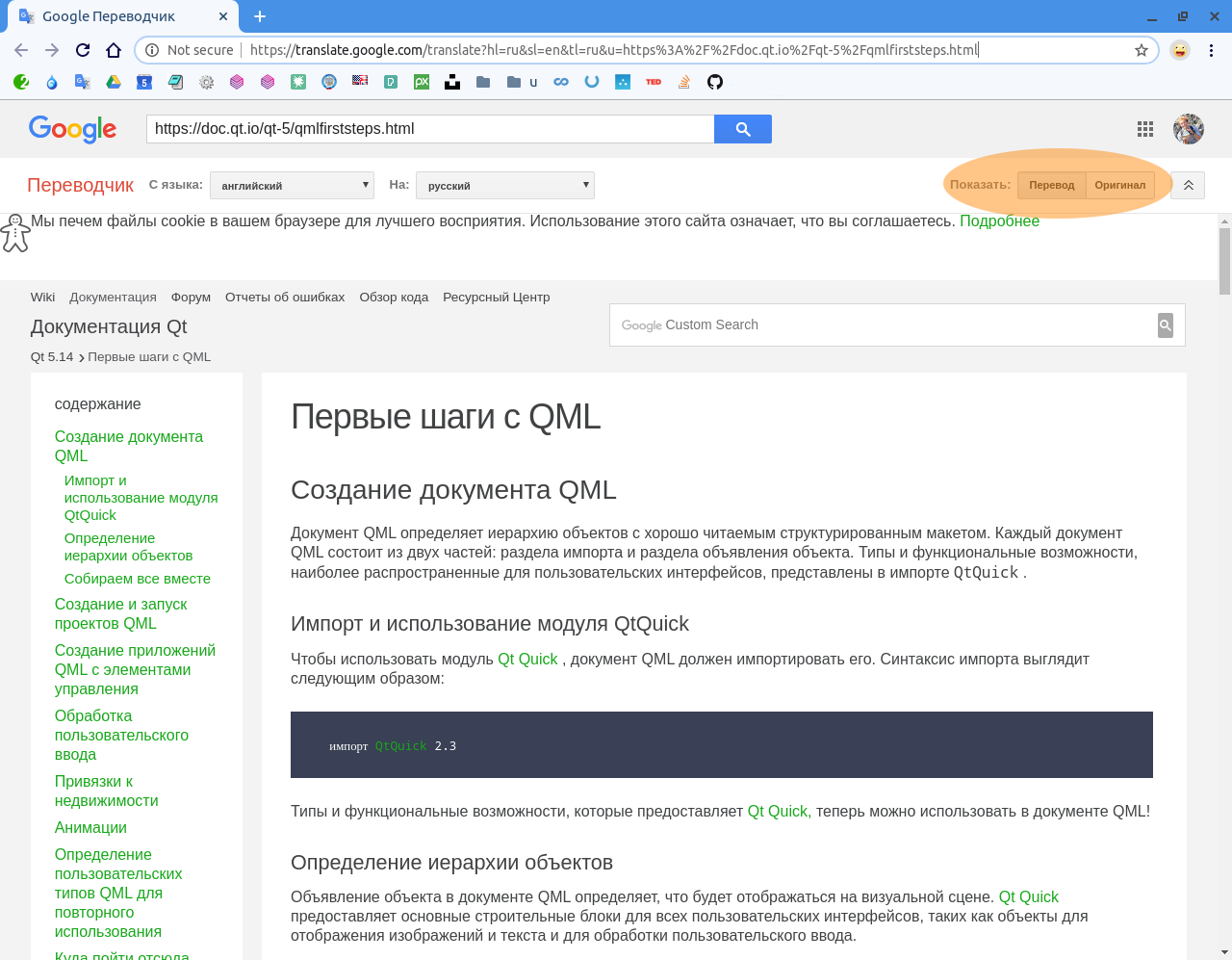This screenshot has height=960, width=1232.
Task: View the Not secure site info
Action: (190, 50)
